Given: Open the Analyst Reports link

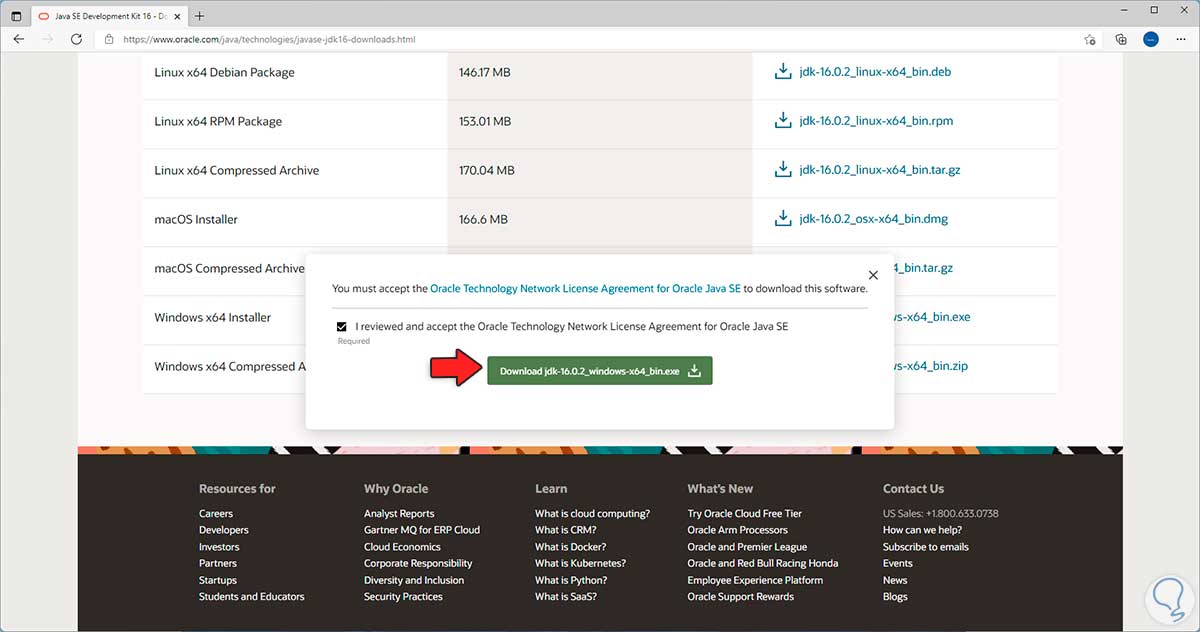Looking at the screenshot, I should coord(399,514).
